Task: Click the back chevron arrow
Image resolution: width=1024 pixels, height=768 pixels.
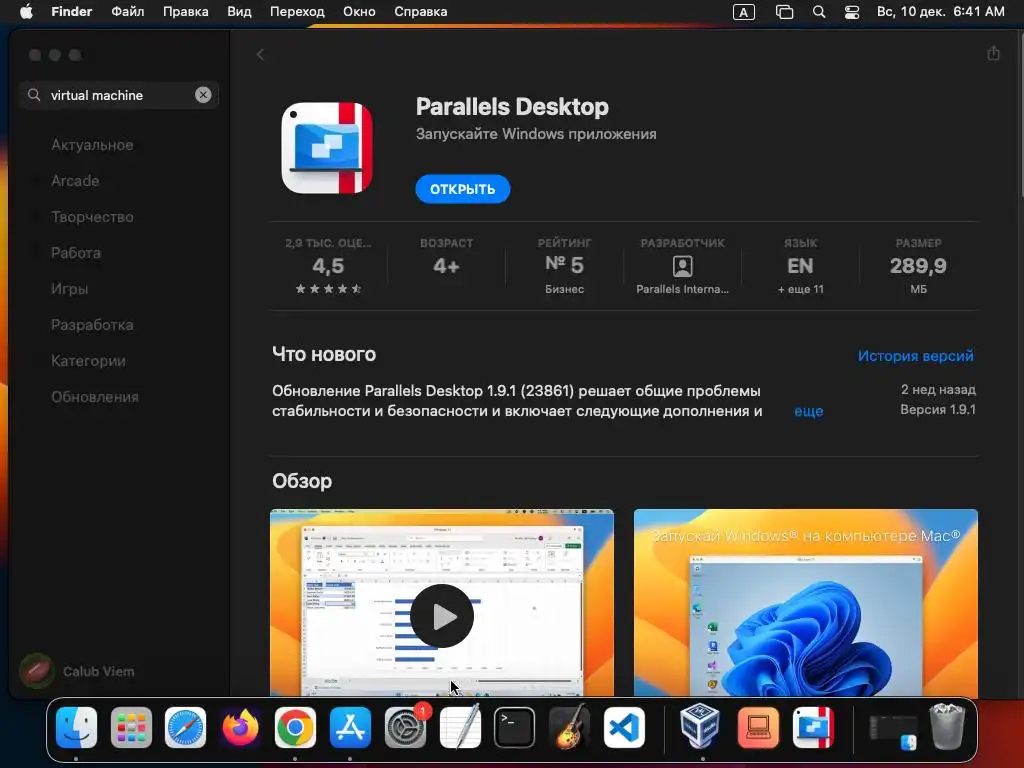Action: click(x=260, y=55)
